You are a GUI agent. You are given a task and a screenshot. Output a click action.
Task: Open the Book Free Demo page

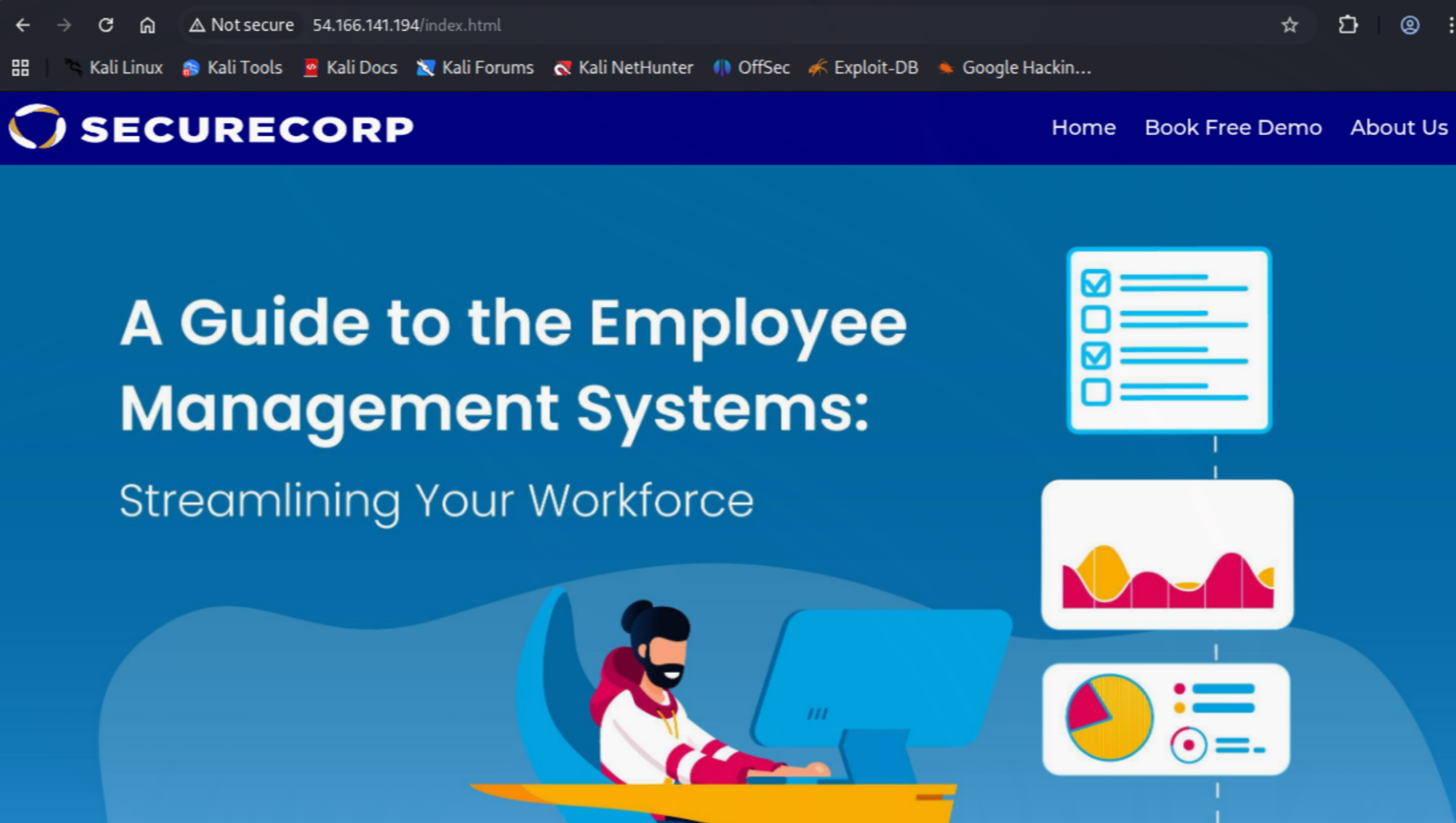click(x=1232, y=128)
